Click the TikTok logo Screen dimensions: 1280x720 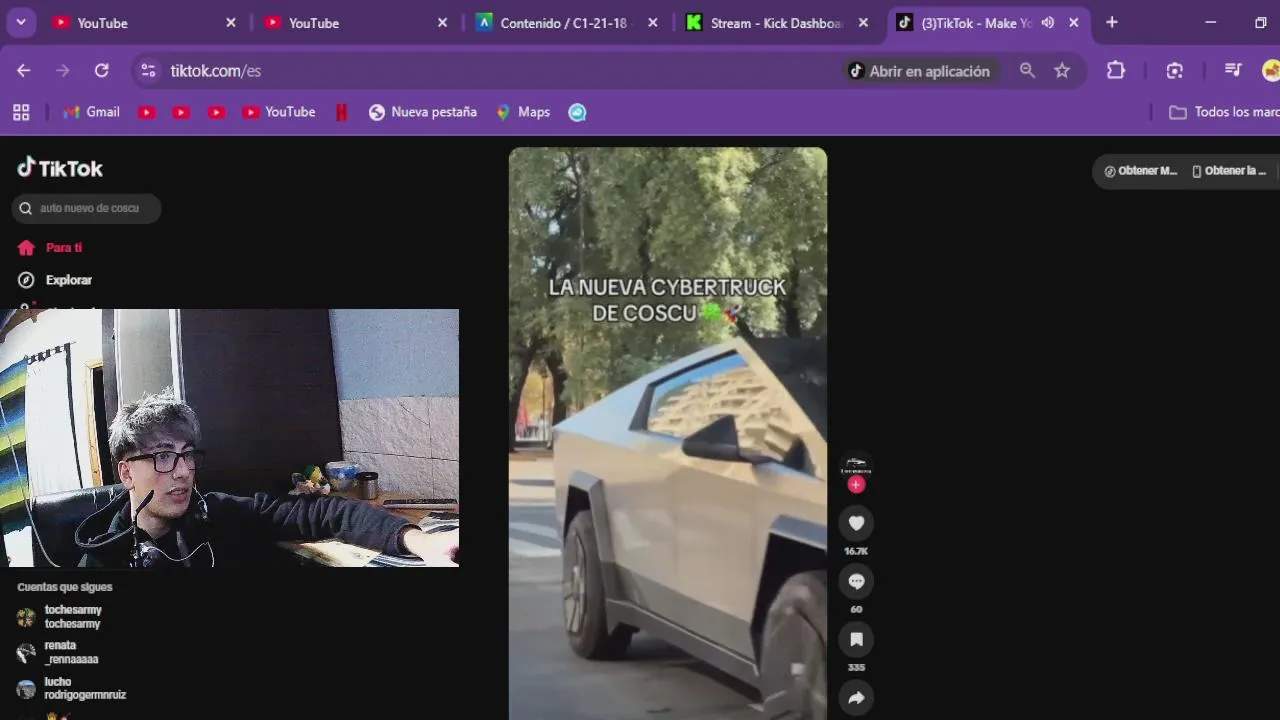(60, 168)
